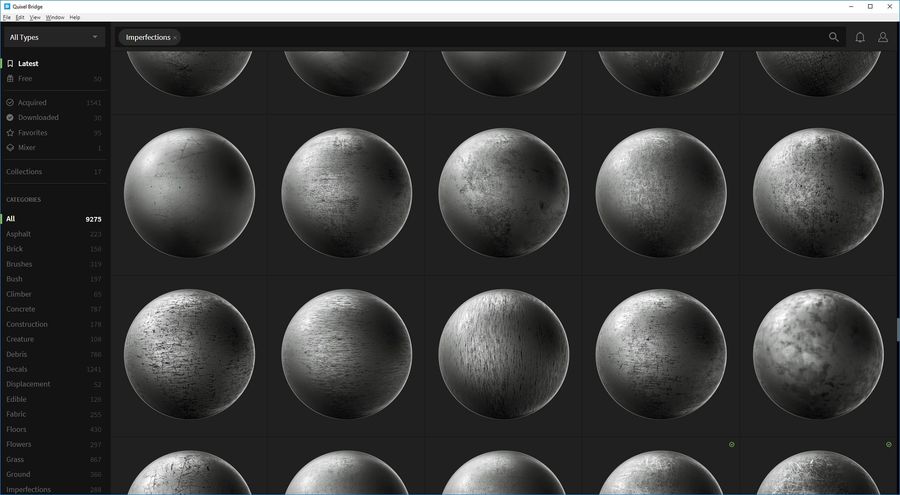900x495 pixels.
Task: Click the Latest bookmark icon
Action: (x=10, y=64)
